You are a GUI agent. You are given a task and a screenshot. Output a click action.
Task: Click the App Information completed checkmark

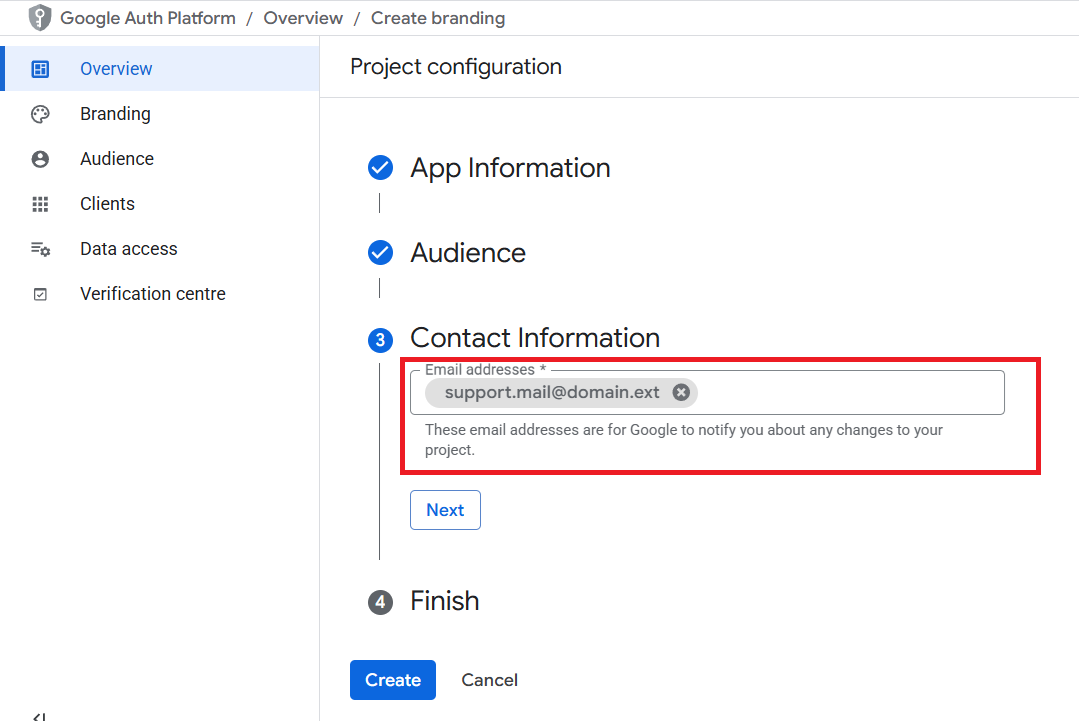click(380, 167)
